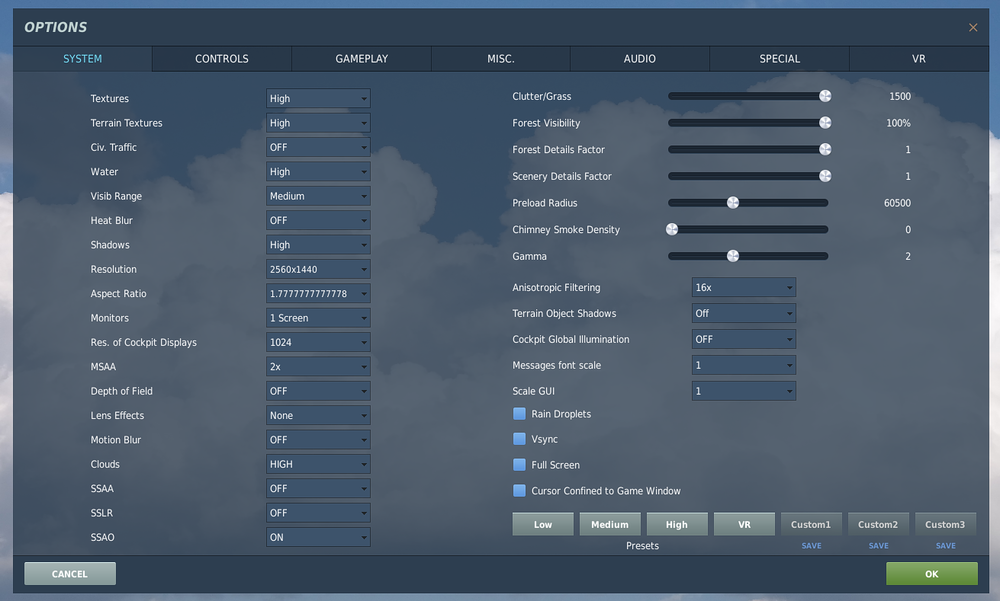1000x601 pixels.
Task: Open the SSLR dropdown
Action: coord(318,513)
